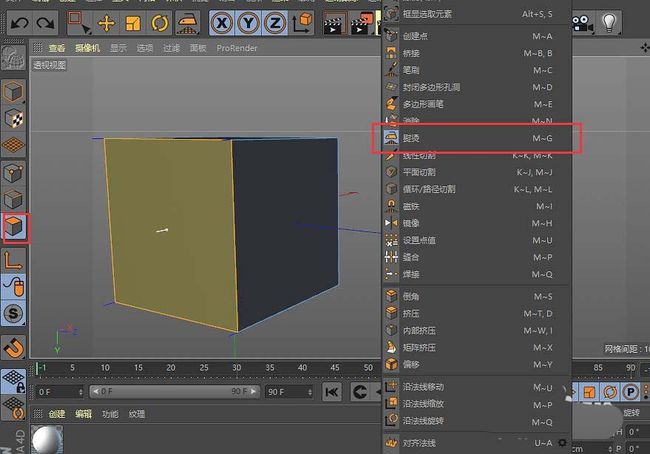The width and height of the screenshot is (650, 454).
Task: Switch to Points mode in the left sidebar
Action: (13, 173)
